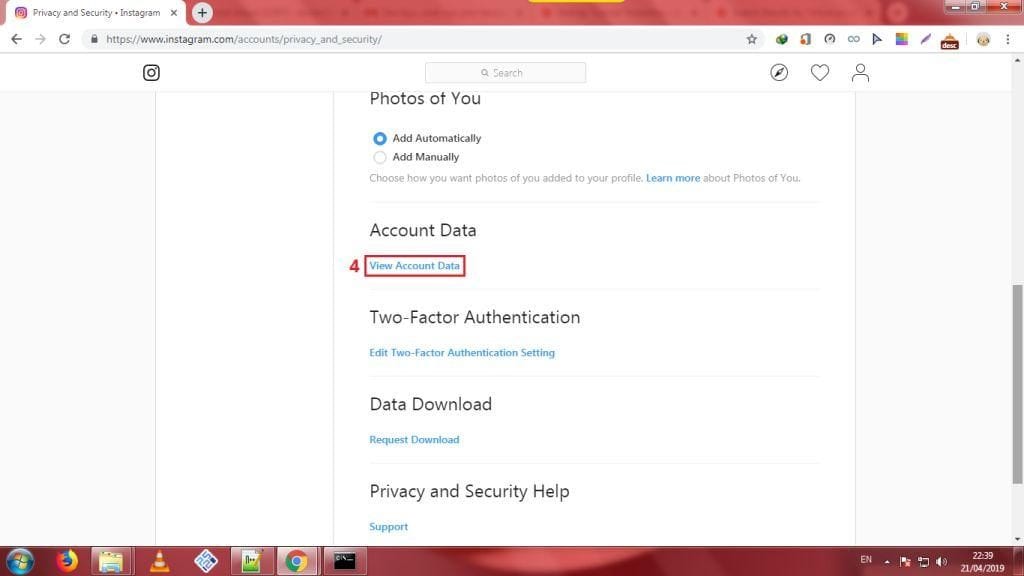
Task: Switch to Privacy and Security tab
Action: (95, 13)
